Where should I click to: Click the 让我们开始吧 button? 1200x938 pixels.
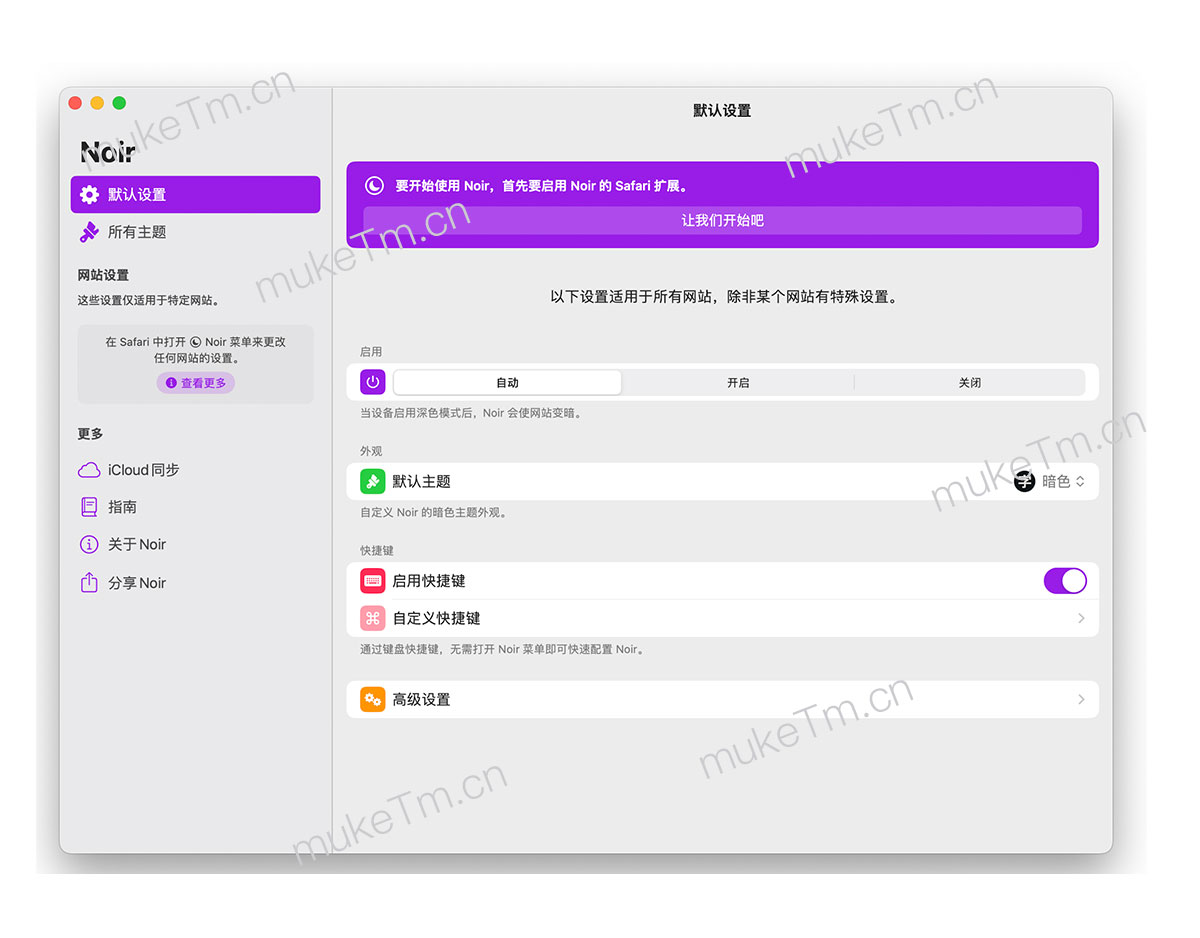pos(722,220)
